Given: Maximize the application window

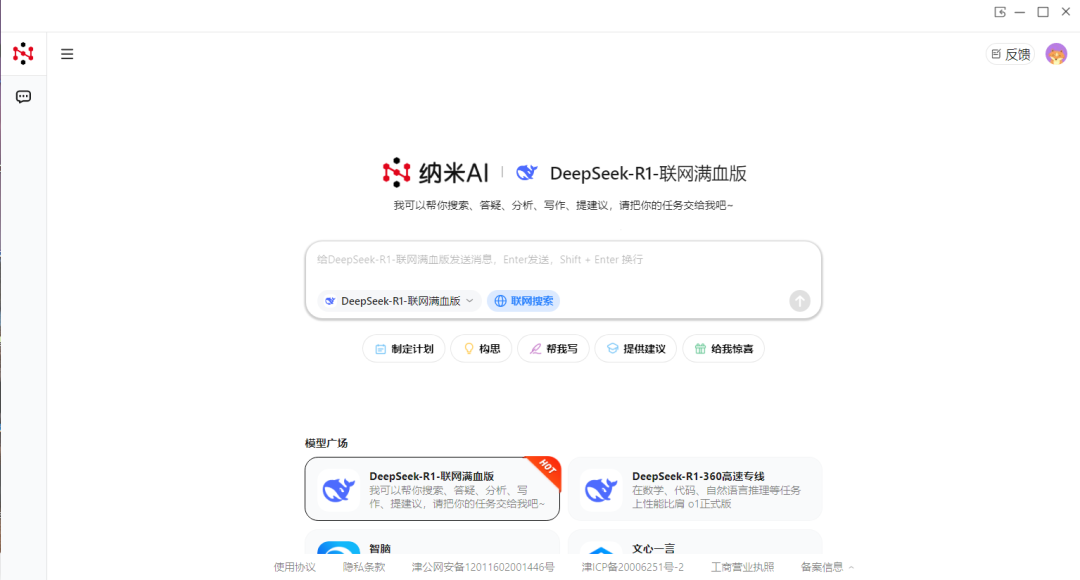Looking at the screenshot, I should 1043,12.
